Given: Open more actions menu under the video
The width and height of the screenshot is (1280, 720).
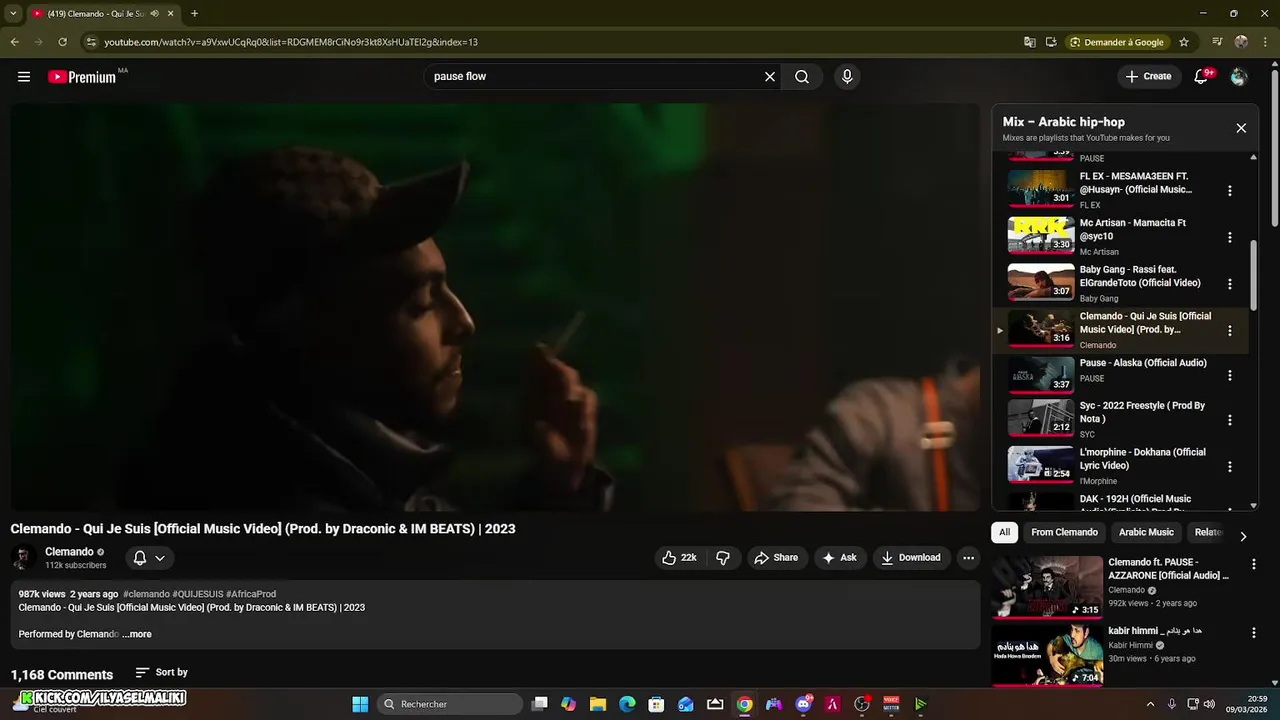Looking at the screenshot, I should [x=968, y=558].
